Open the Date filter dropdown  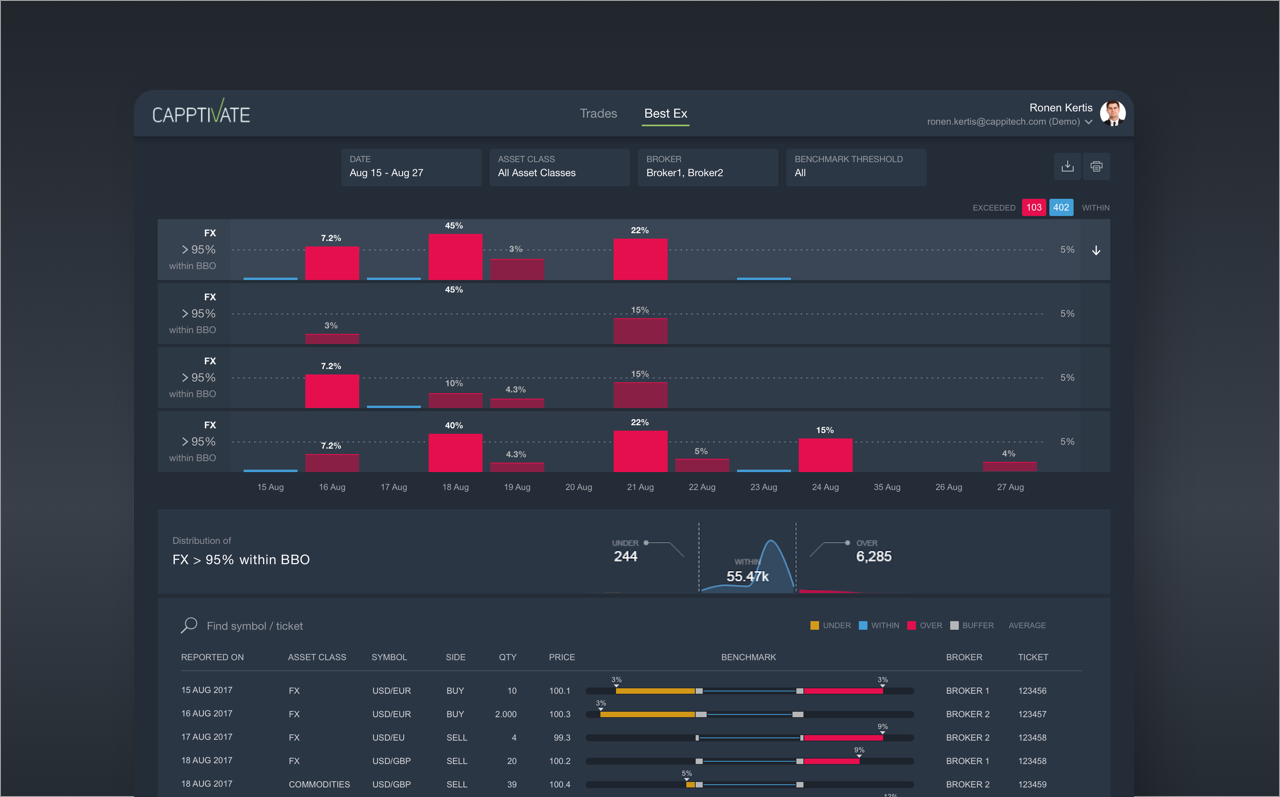click(411, 167)
